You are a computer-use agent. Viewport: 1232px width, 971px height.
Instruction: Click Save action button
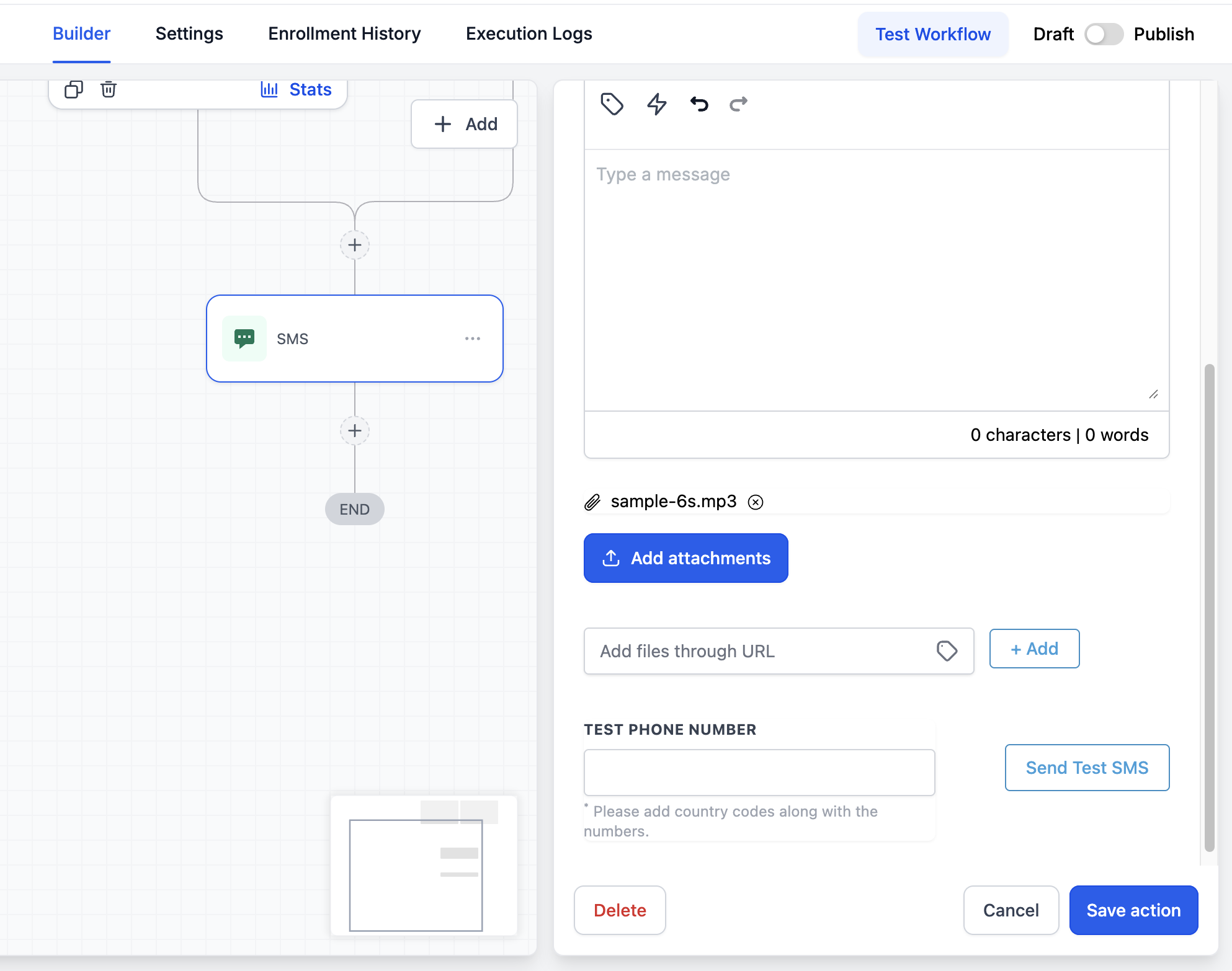(1133, 910)
